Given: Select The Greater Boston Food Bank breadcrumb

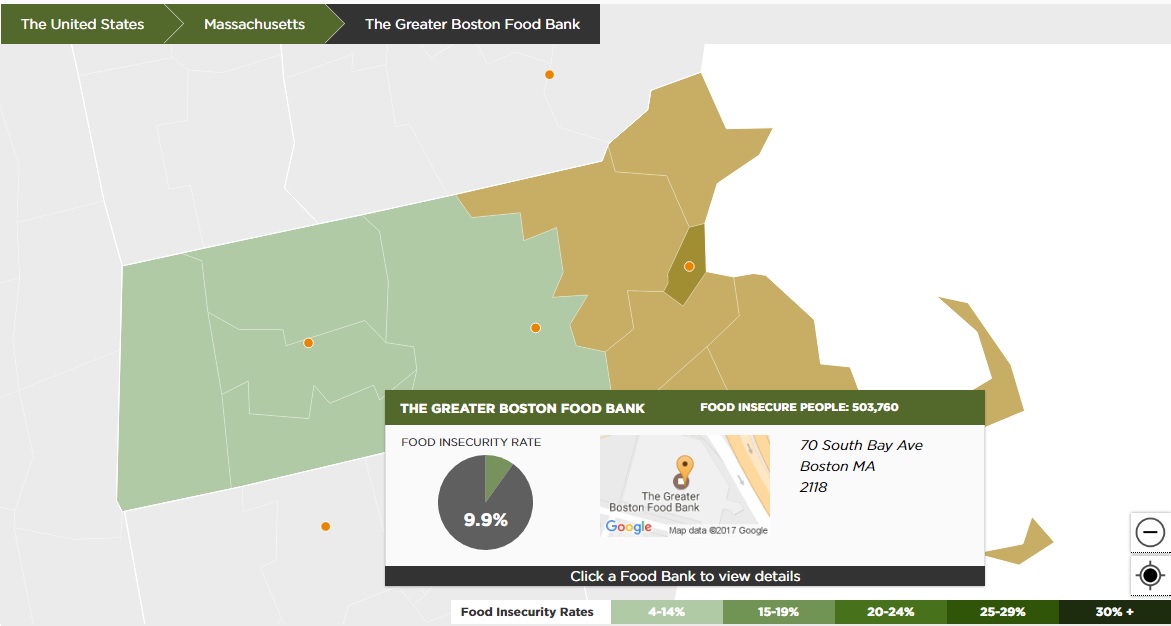Looking at the screenshot, I should pyautogui.click(x=473, y=24).
